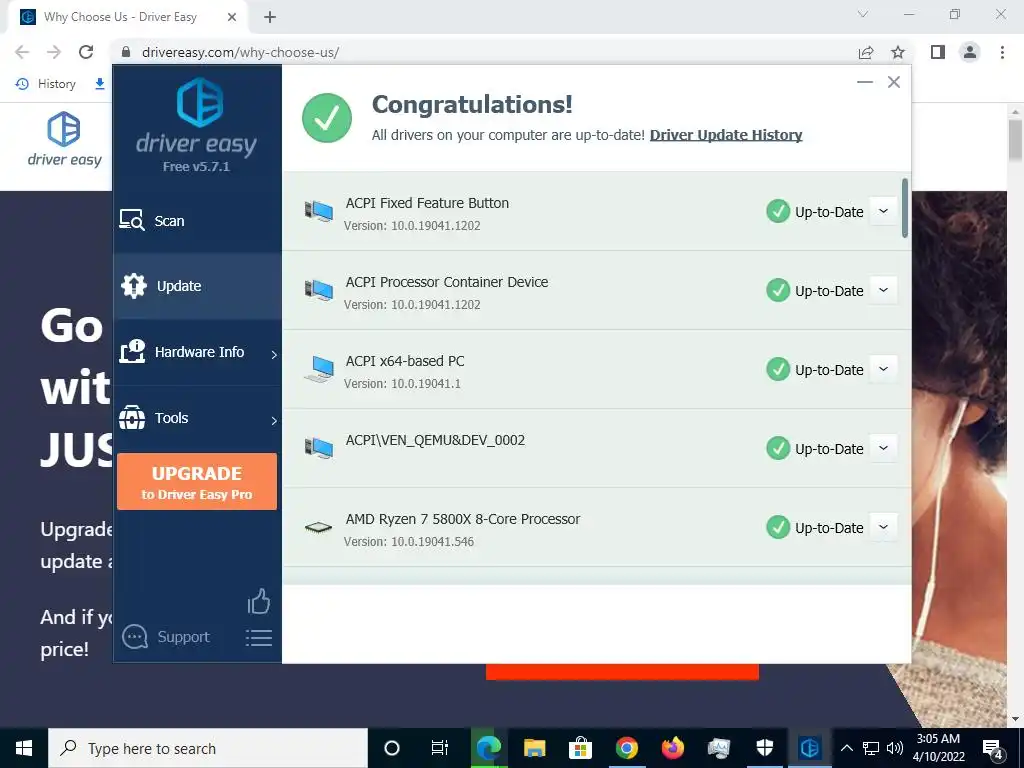The width and height of the screenshot is (1024, 768).
Task: Open Microsoft Edge from taskbar
Action: (x=488, y=748)
